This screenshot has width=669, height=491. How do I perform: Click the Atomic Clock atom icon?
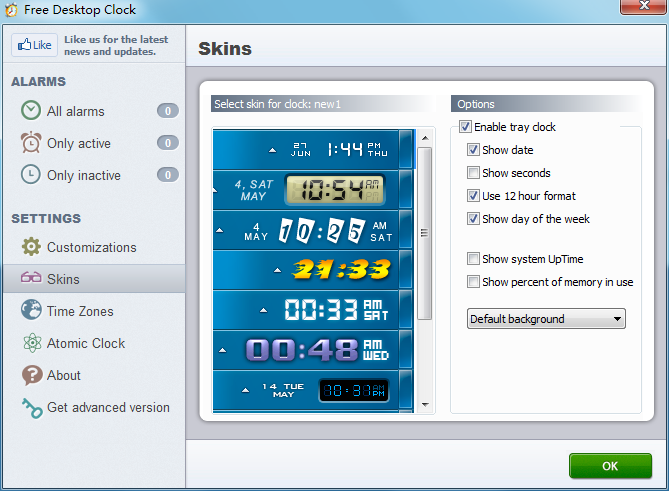(x=31, y=343)
